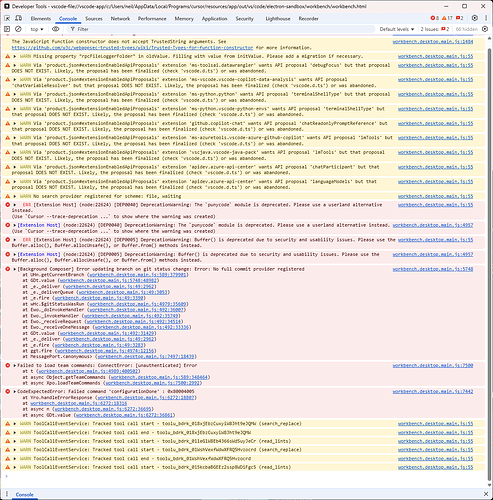Open the Recorder tab

tap(308, 19)
